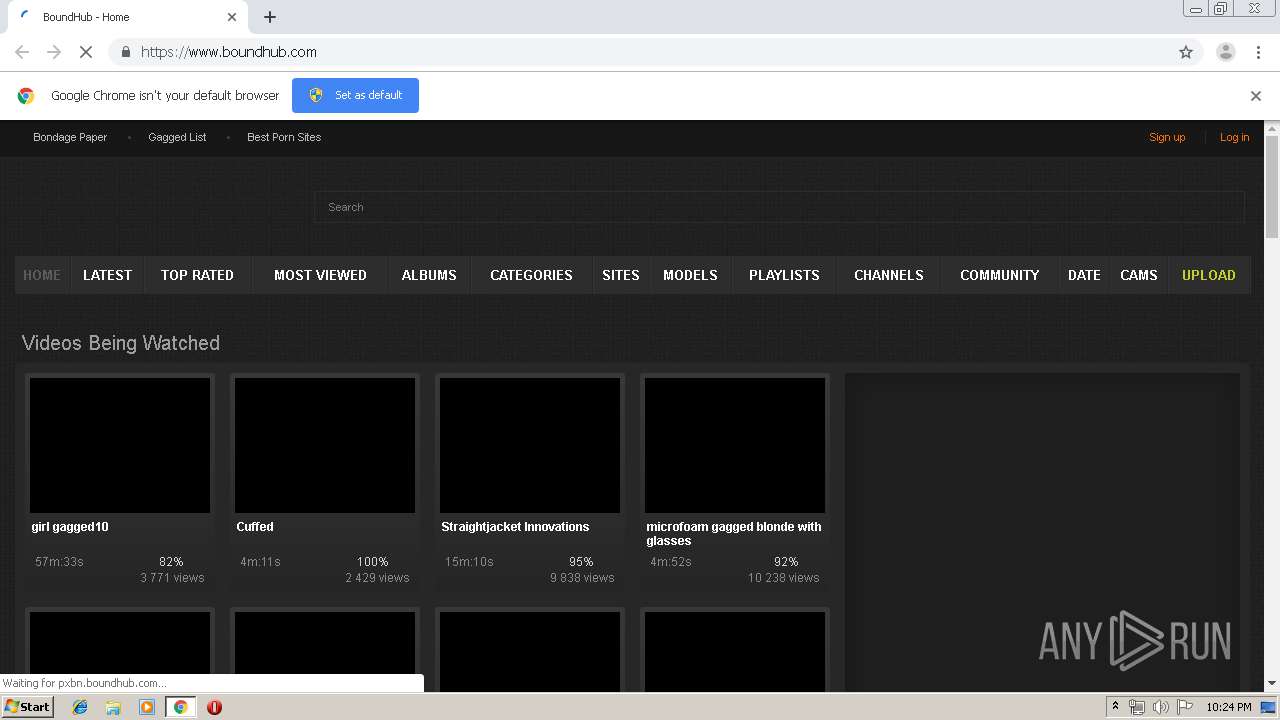The image size is (1280, 720).
Task: Click the Set as default button
Action: 355,95
